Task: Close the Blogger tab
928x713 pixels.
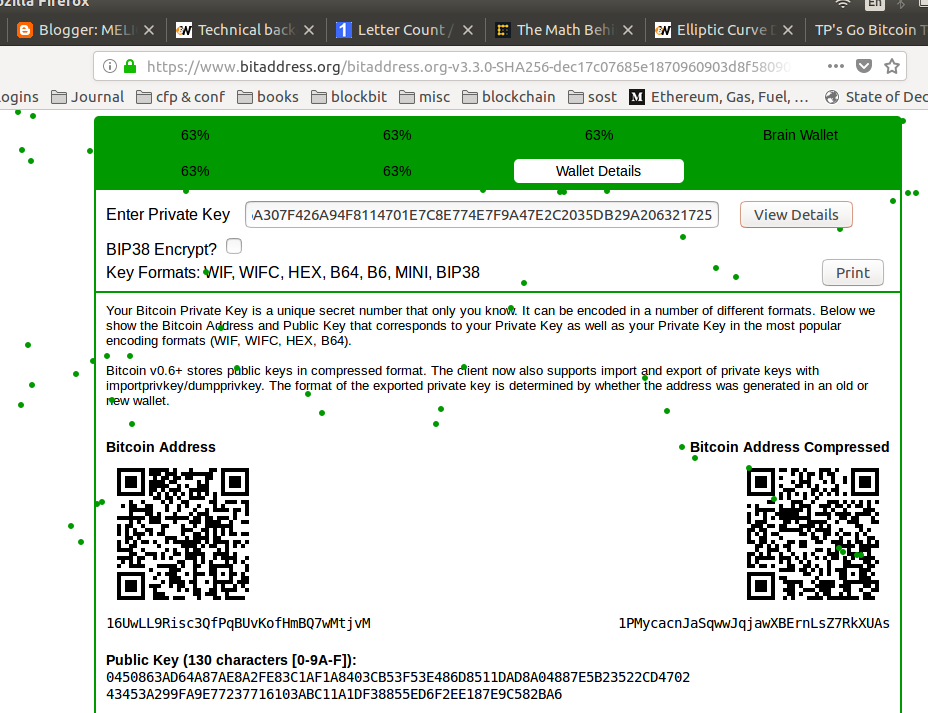Action: tap(149, 30)
